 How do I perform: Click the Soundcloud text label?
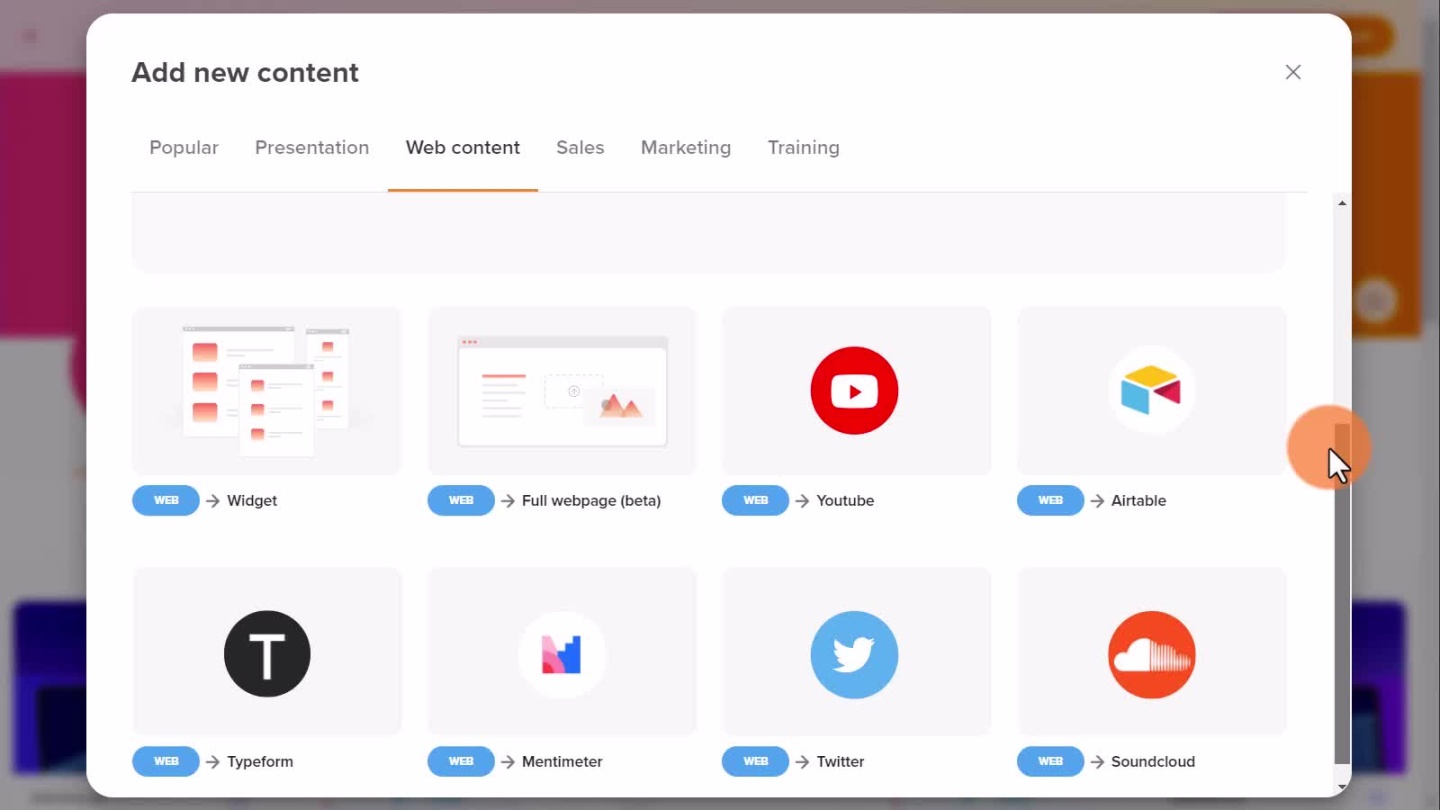tap(1153, 762)
